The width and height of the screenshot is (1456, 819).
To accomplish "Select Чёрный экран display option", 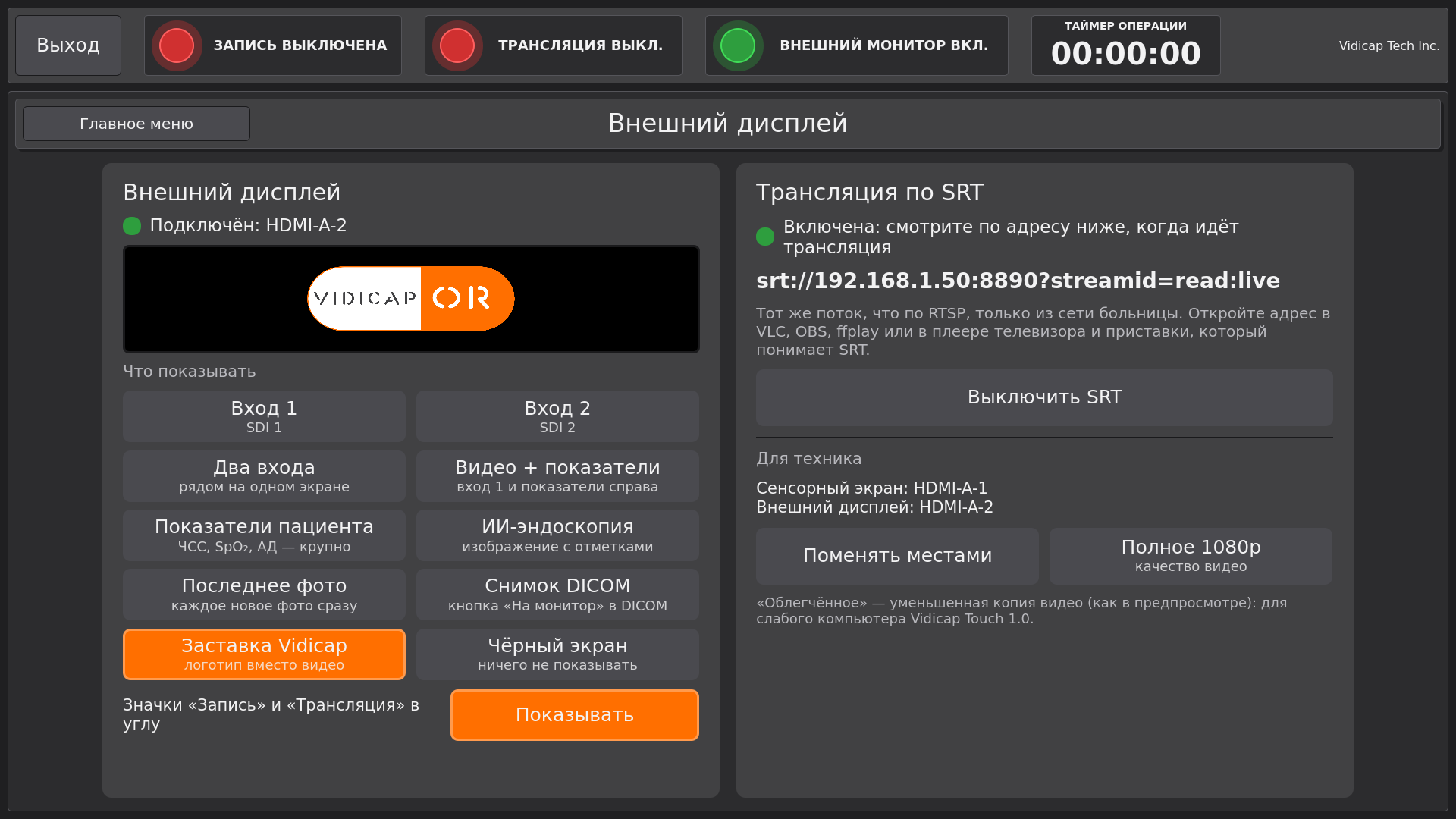I will [x=557, y=654].
